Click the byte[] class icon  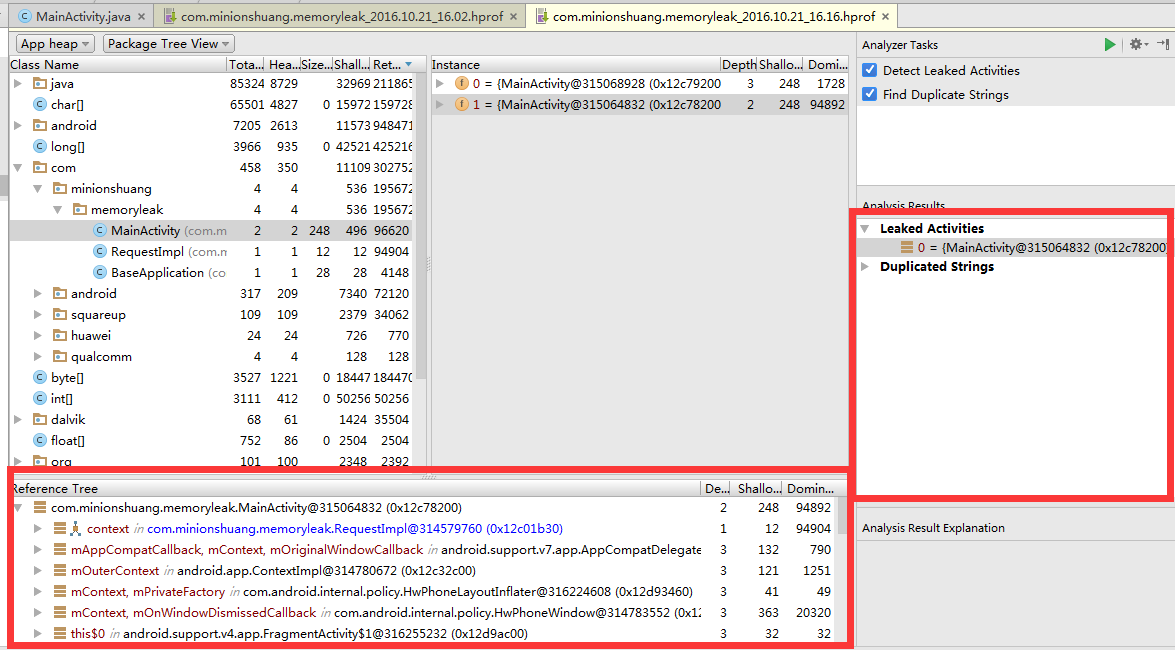[x=40, y=378]
